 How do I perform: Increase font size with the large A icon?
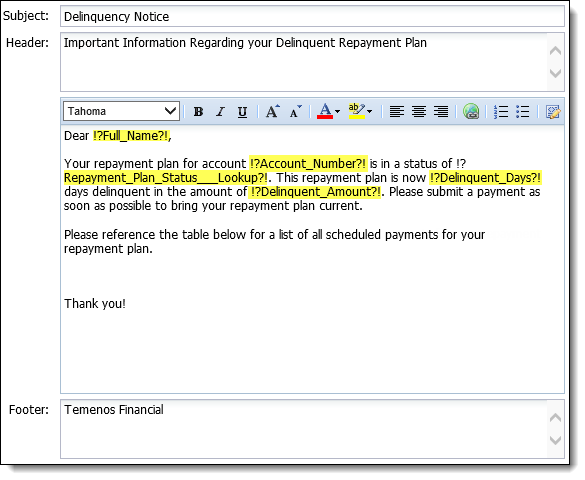tap(273, 111)
